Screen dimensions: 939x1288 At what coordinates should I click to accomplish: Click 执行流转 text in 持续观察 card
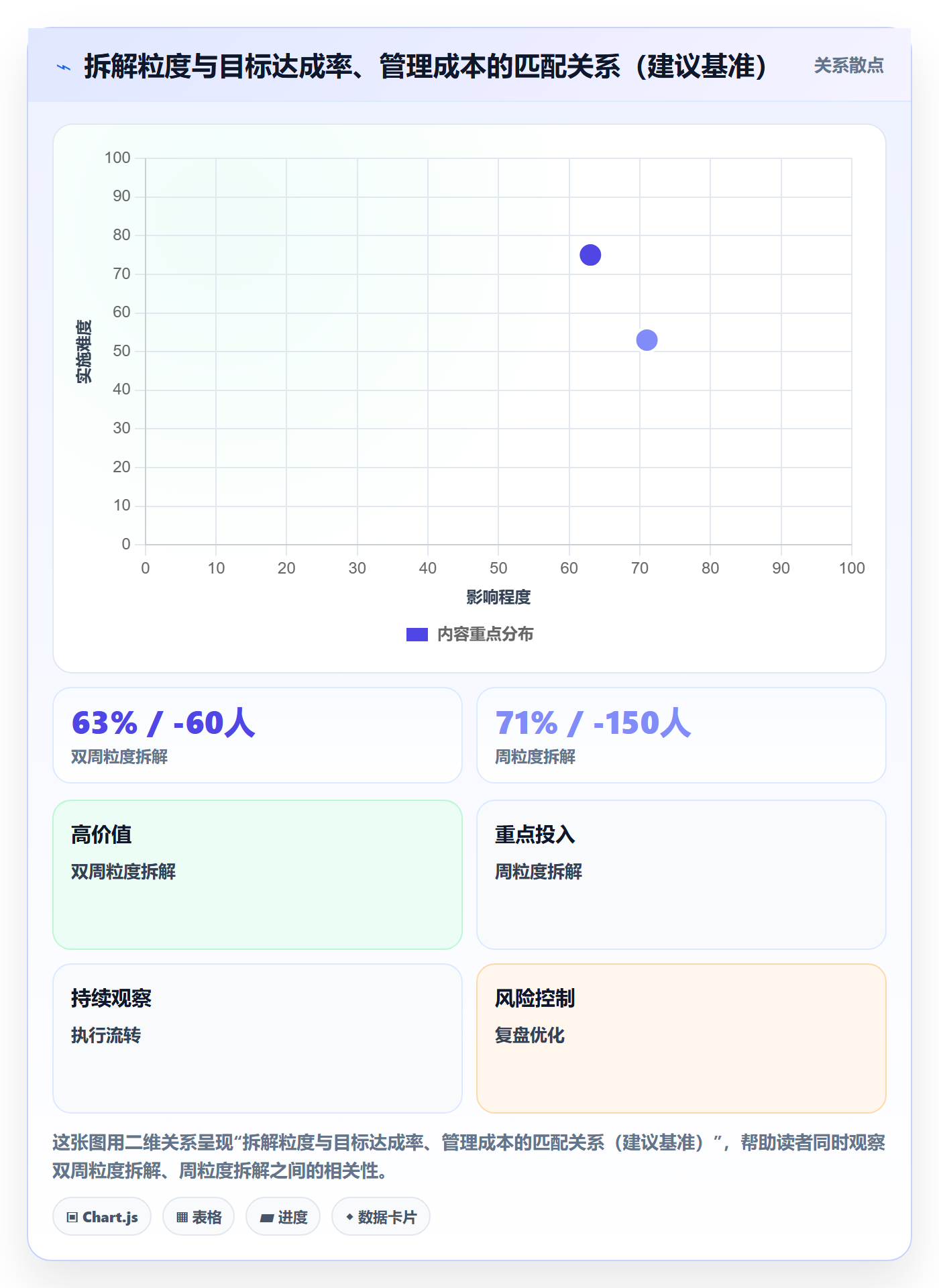(106, 1035)
